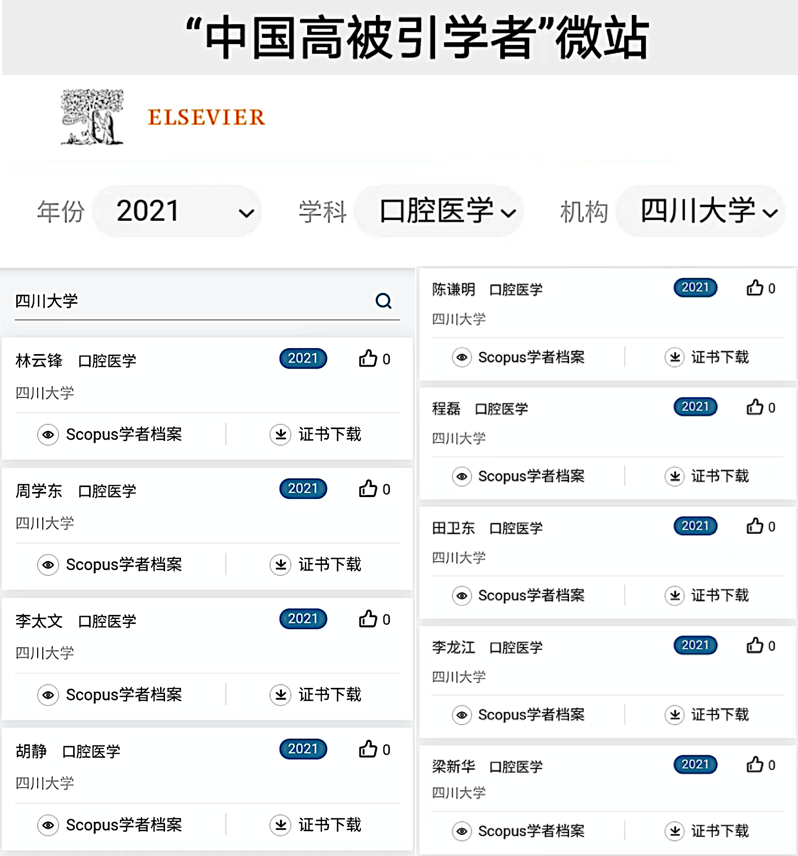This screenshot has width=798, height=856.
Task: Give thumbs-up to 陈谦明
Action: [x=755, y=288]
